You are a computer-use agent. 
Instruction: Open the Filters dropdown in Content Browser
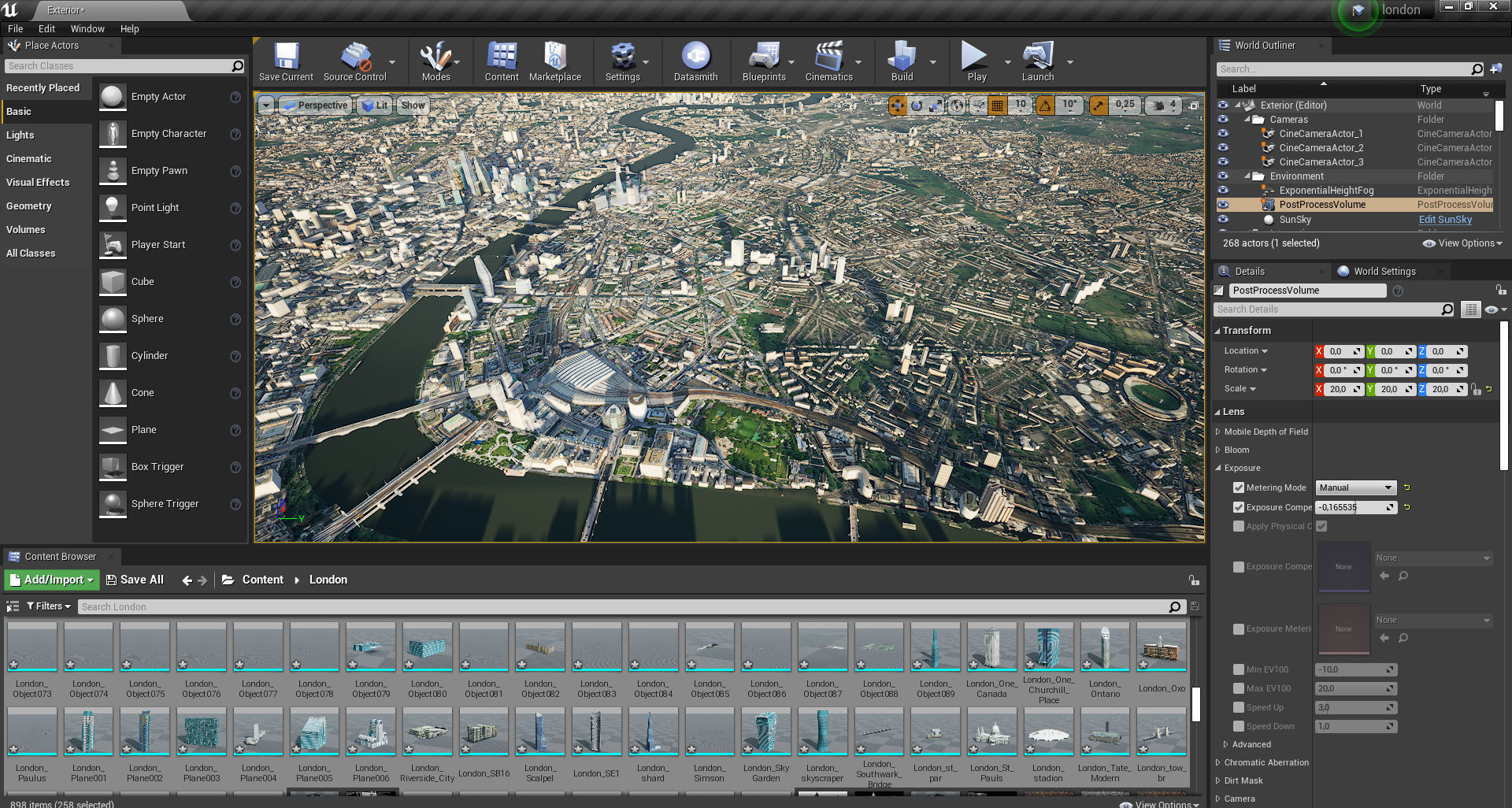click(49, 606)
